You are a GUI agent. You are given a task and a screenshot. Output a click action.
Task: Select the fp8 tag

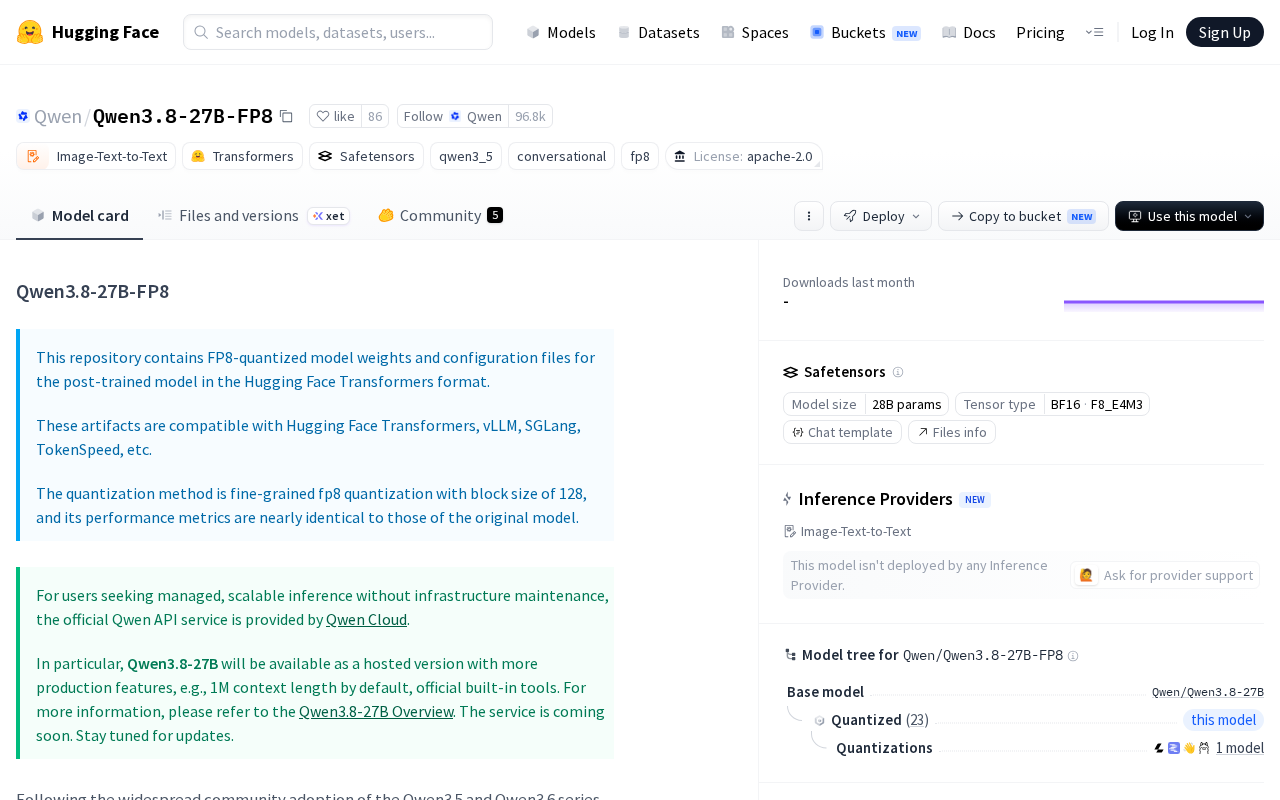click(640, 156)
